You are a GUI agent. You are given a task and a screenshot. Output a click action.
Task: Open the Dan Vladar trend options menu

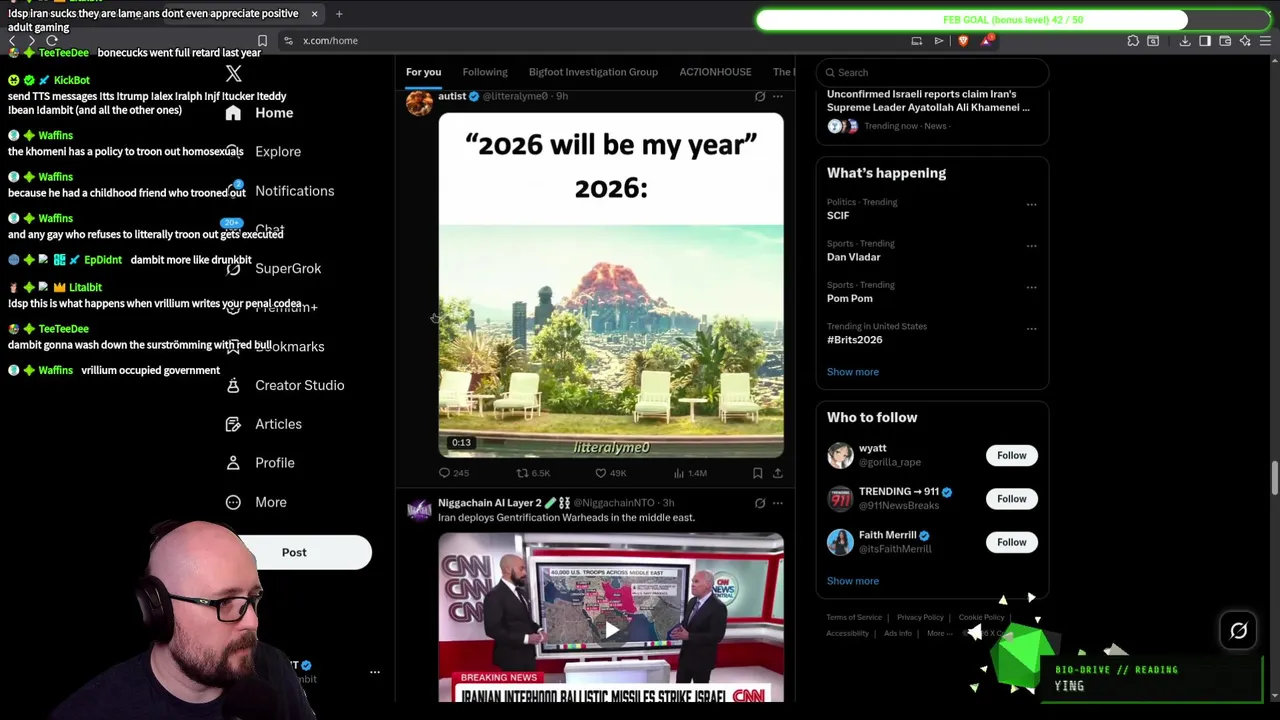[x=1031, y=246]
